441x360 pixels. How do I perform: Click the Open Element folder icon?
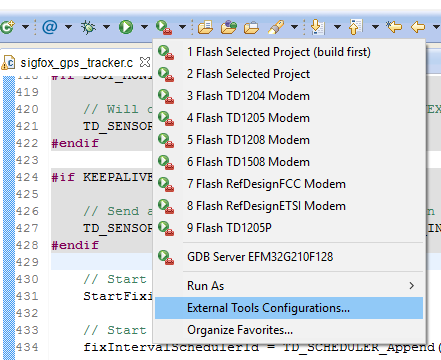tap(251, 27)
